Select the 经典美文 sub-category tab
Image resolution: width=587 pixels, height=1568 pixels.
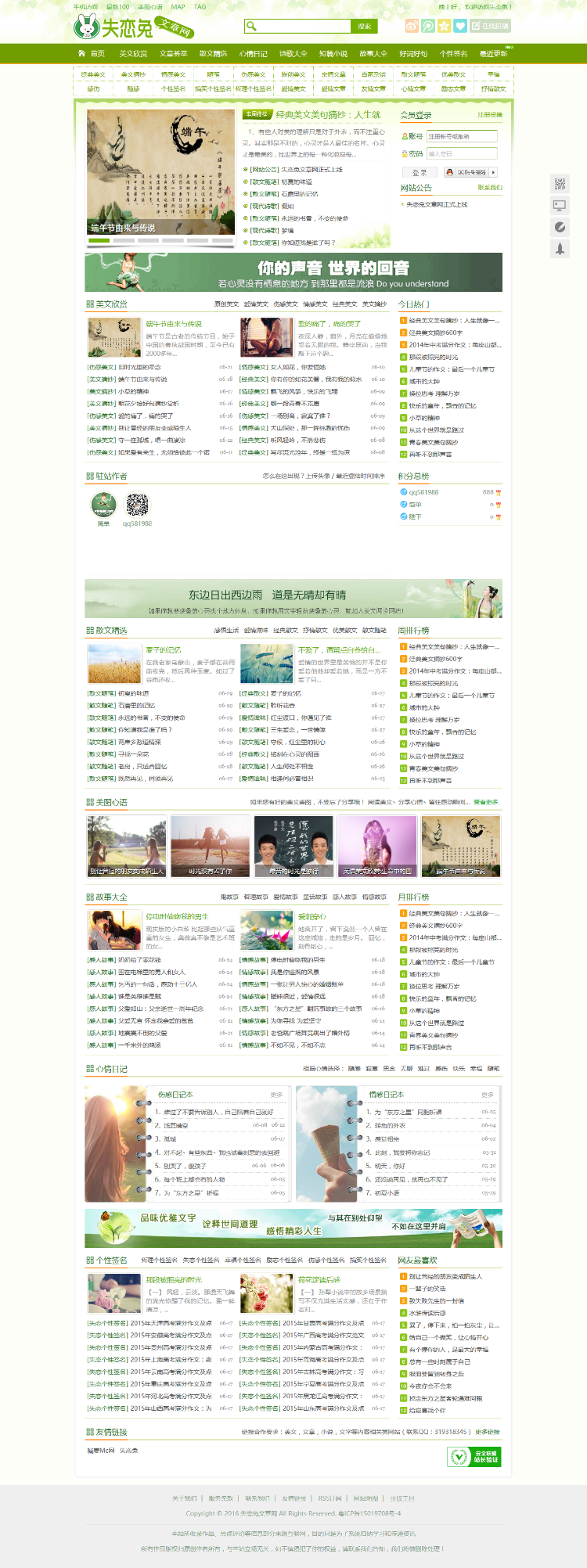point(93,74)
